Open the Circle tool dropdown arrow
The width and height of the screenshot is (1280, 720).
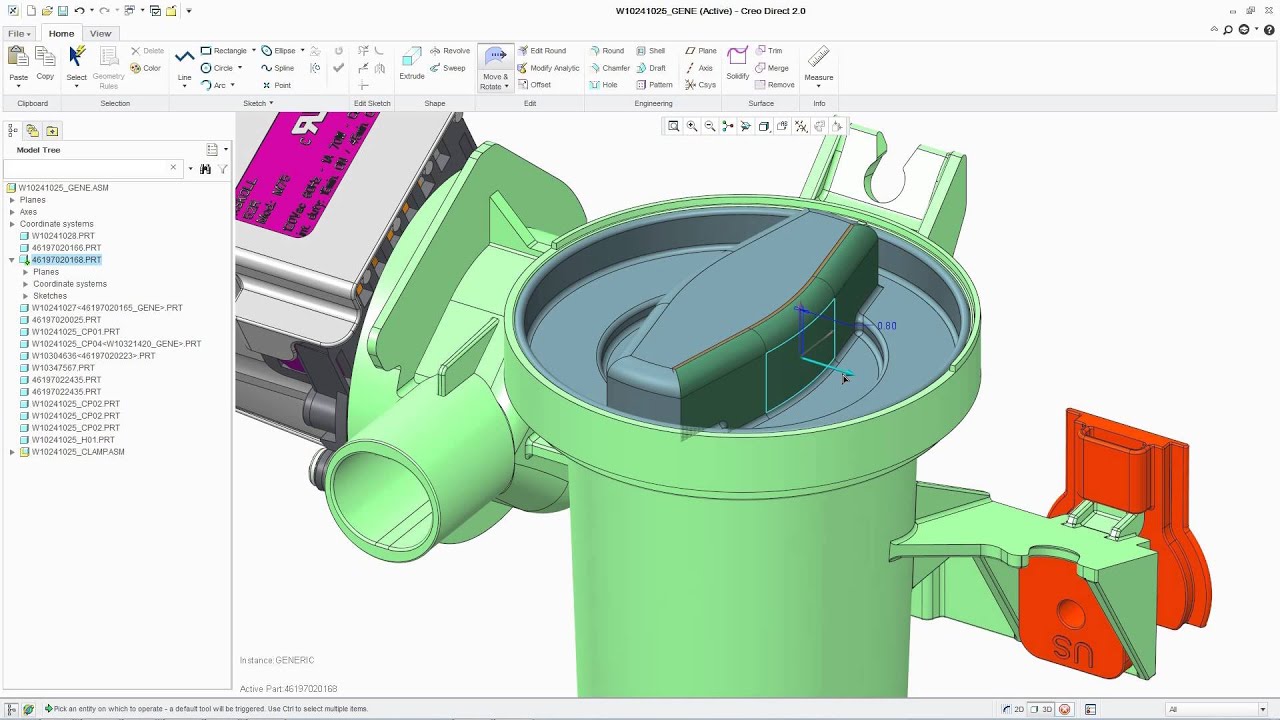pyautogui.click(x=240, y=68)
